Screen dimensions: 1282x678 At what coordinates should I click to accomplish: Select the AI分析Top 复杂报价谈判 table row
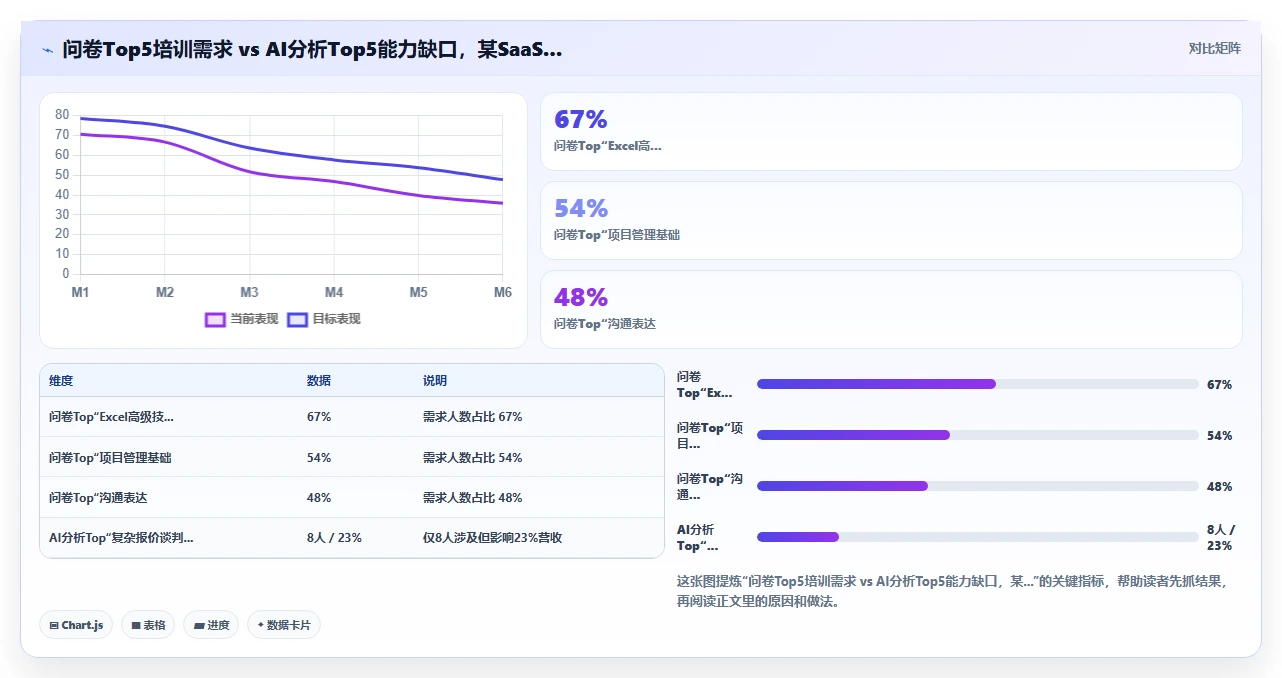pos(352,538)
